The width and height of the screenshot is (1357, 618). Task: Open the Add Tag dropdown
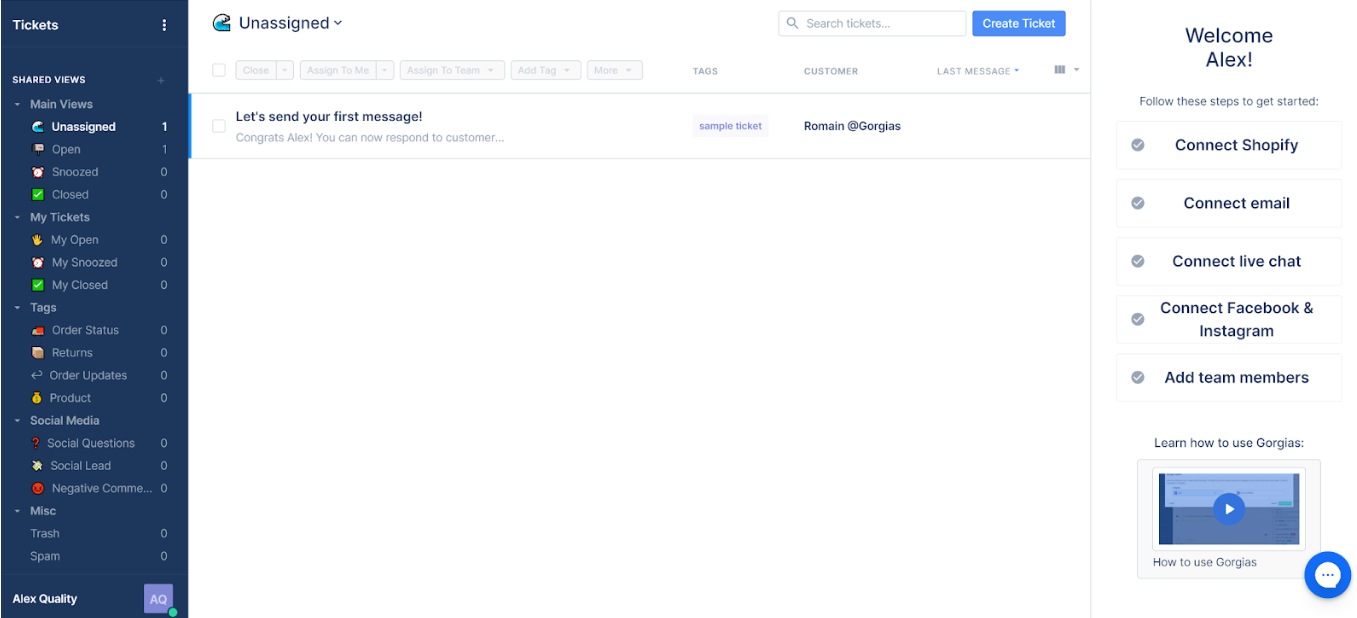point(544,70)
